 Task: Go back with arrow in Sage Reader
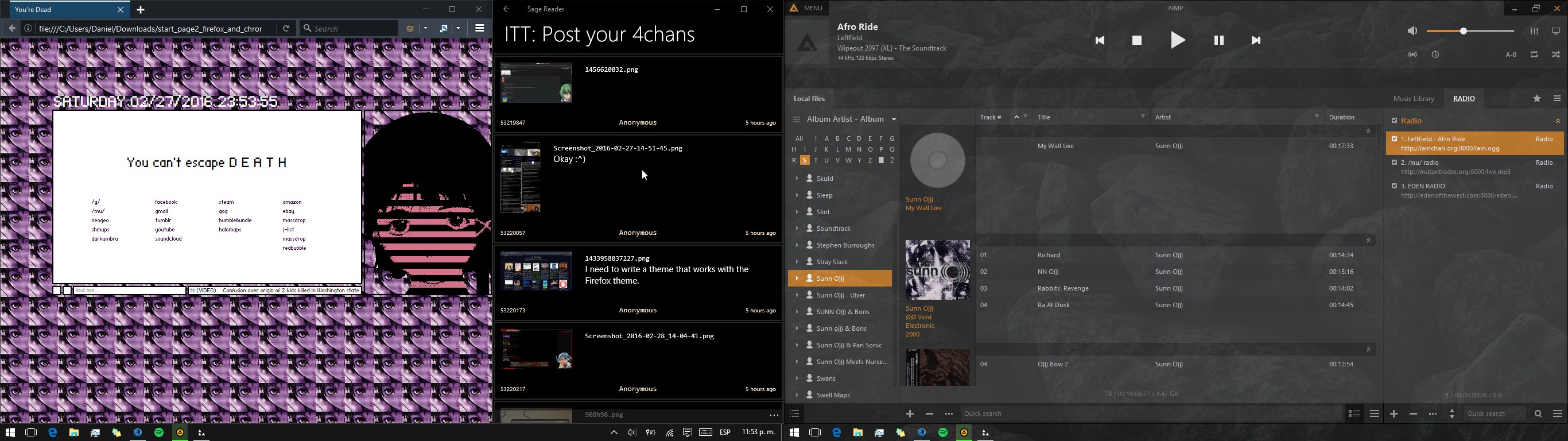pyautogui.click(x=506, y=9)
